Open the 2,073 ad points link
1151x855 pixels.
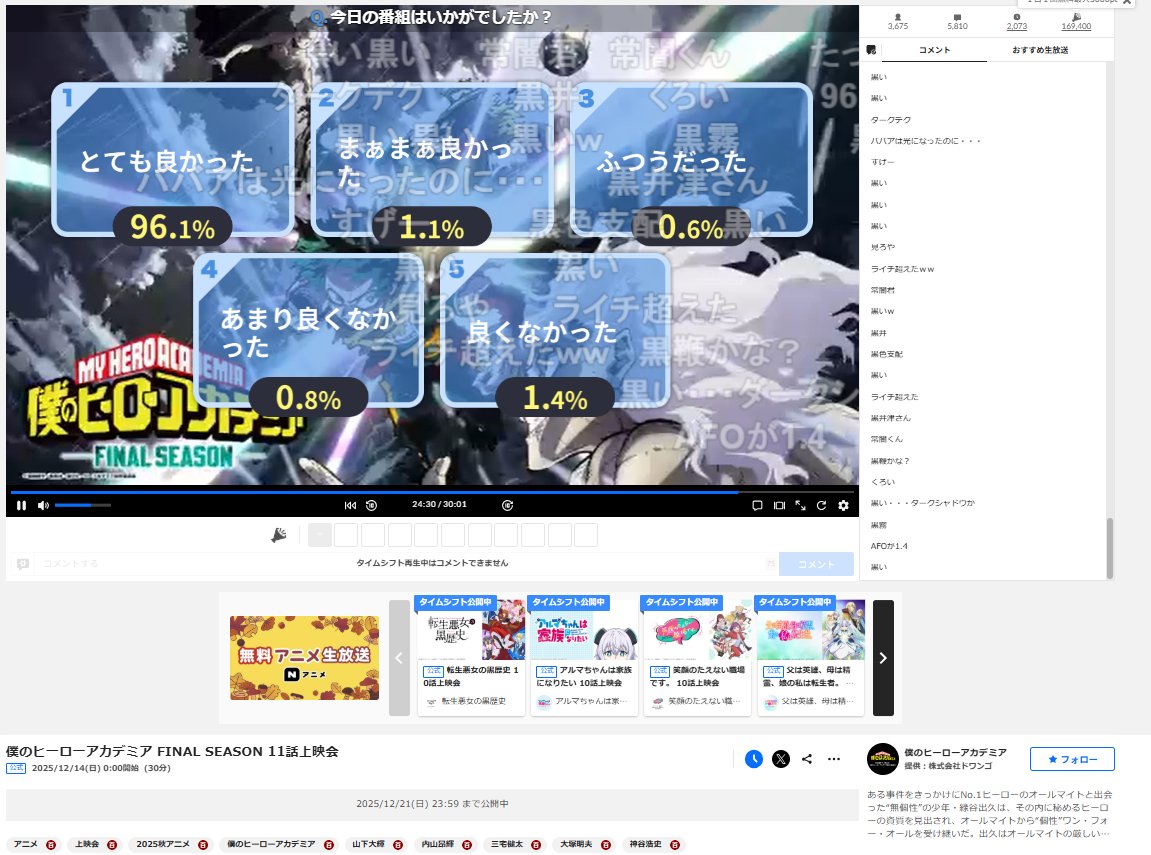[1017, 22]
